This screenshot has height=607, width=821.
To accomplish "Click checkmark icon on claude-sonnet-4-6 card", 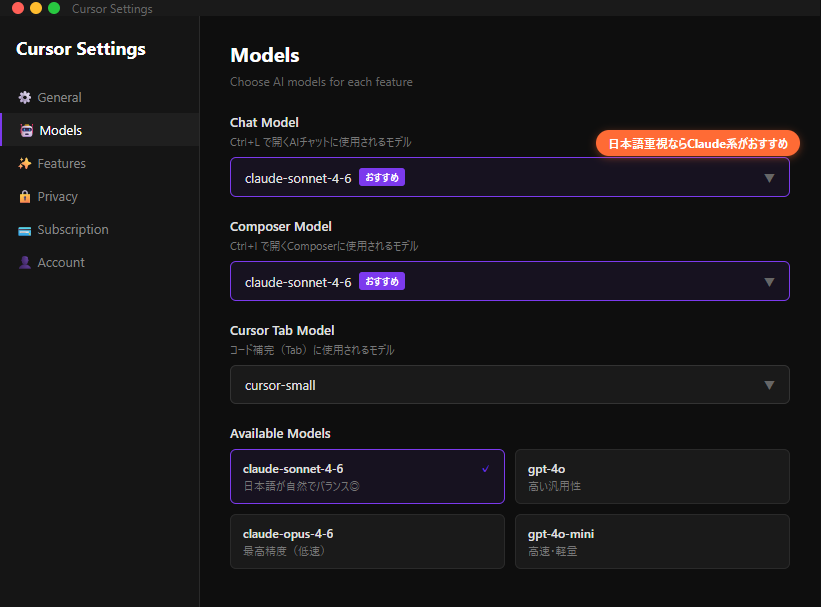I will tap(485, 468).
